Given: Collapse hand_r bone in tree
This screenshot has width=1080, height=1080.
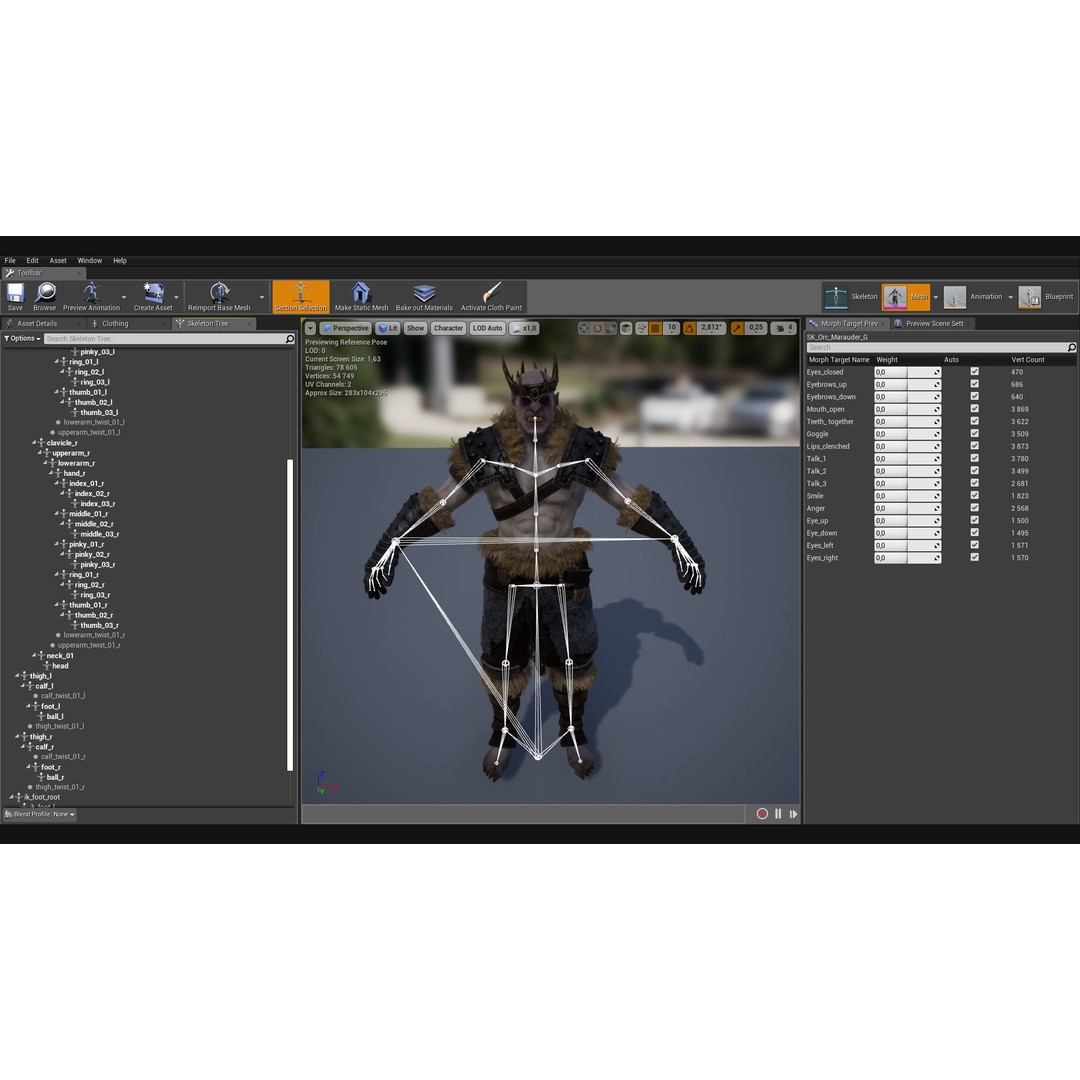Looking at the screenshot, I should (x=51, y=473).
